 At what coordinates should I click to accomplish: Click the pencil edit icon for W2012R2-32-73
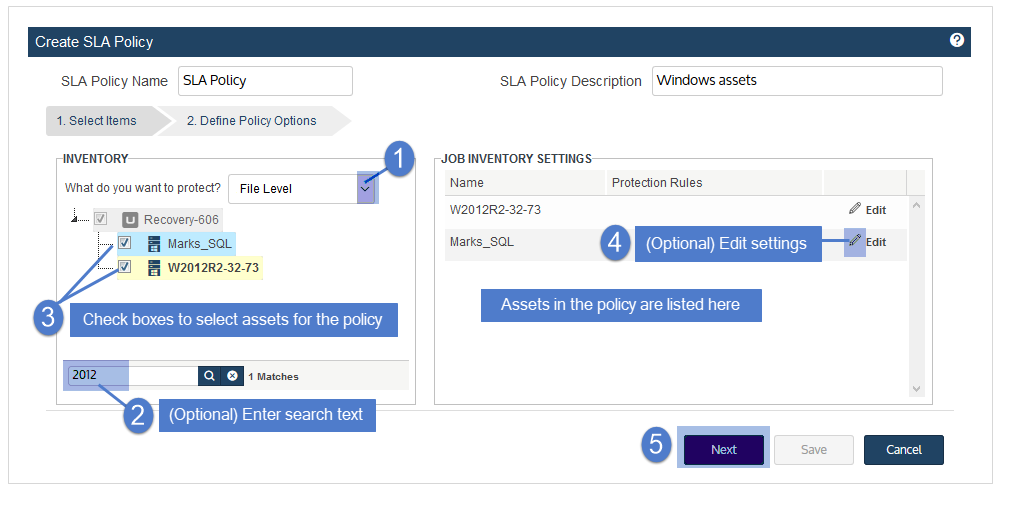click(855, 209)
